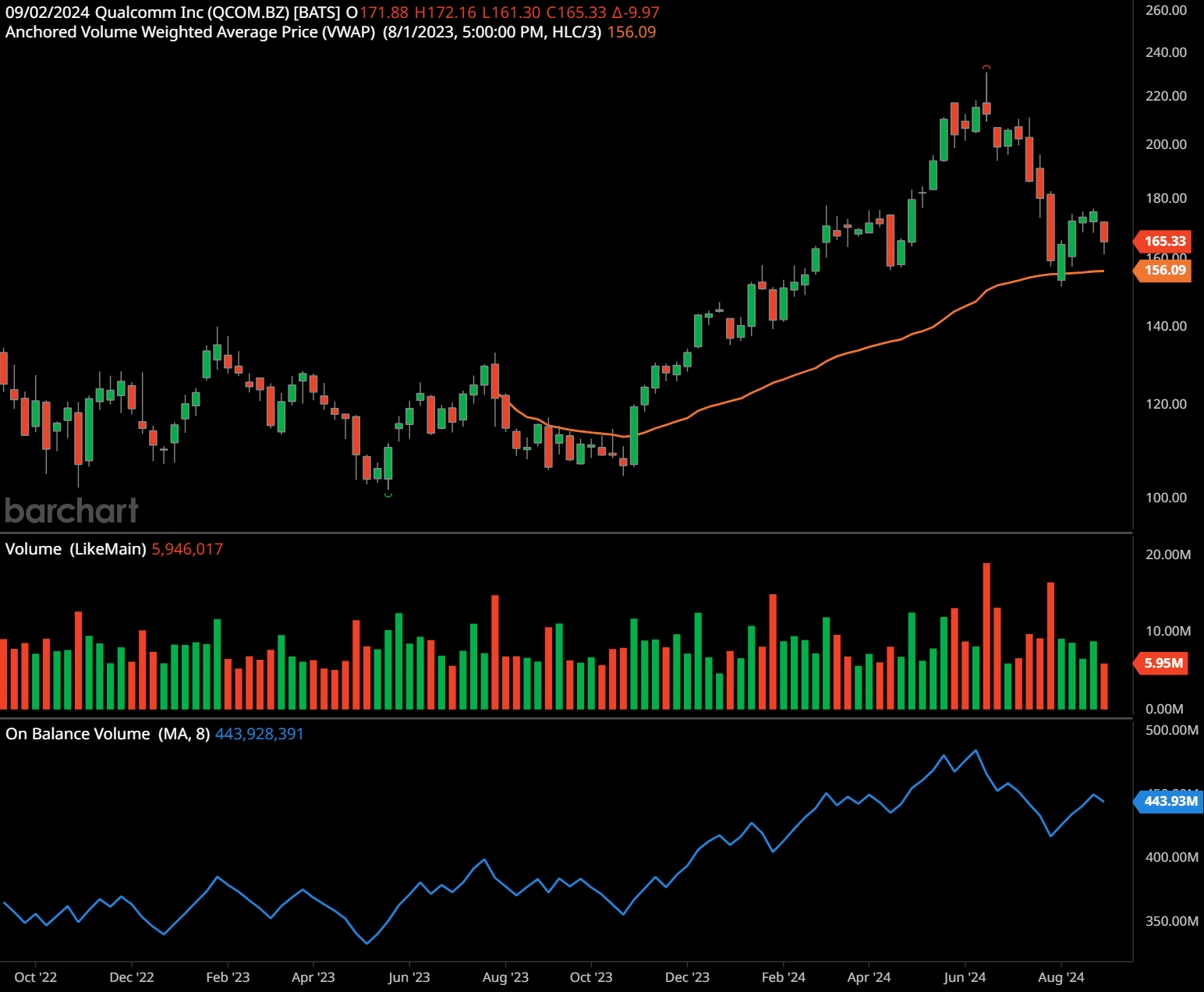Click the 20.00M volume axis label
This screenshot has width=1204, height=992.
tap(1168, 554)
